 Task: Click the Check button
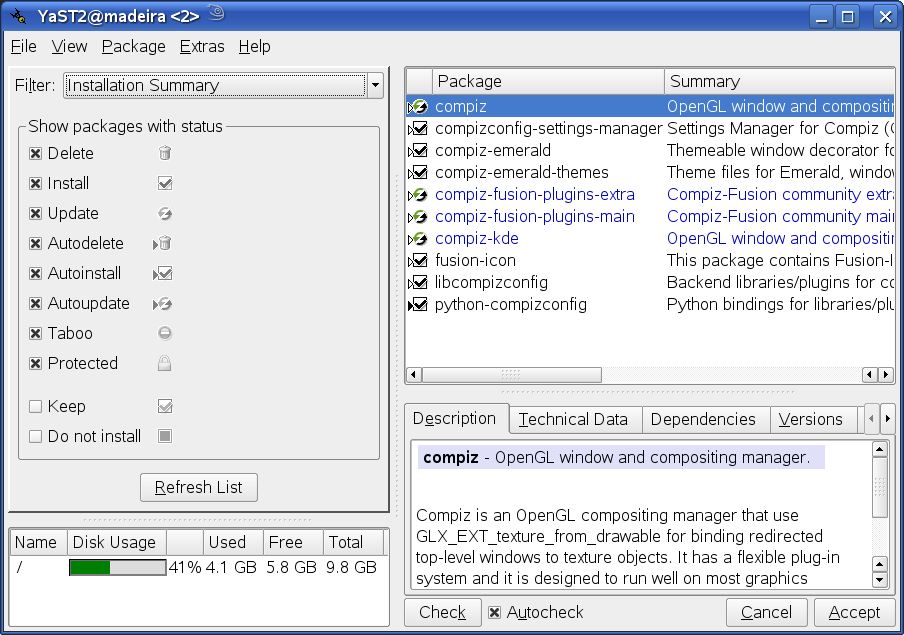click(x=442, y=612)
